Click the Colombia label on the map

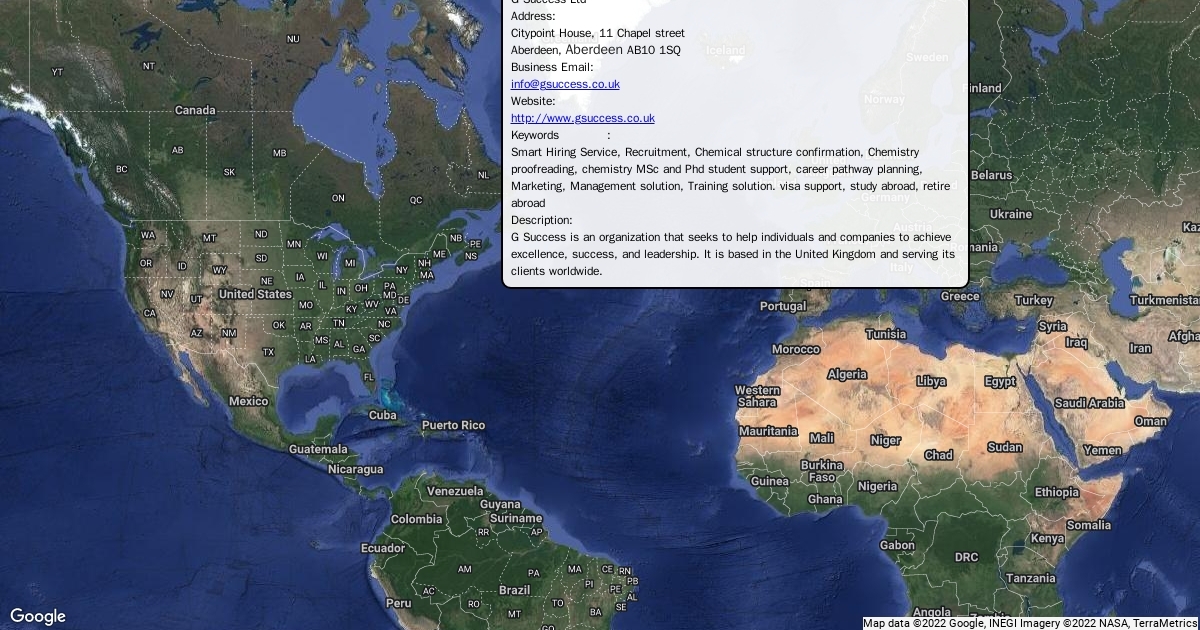click(x=416, y=519)
